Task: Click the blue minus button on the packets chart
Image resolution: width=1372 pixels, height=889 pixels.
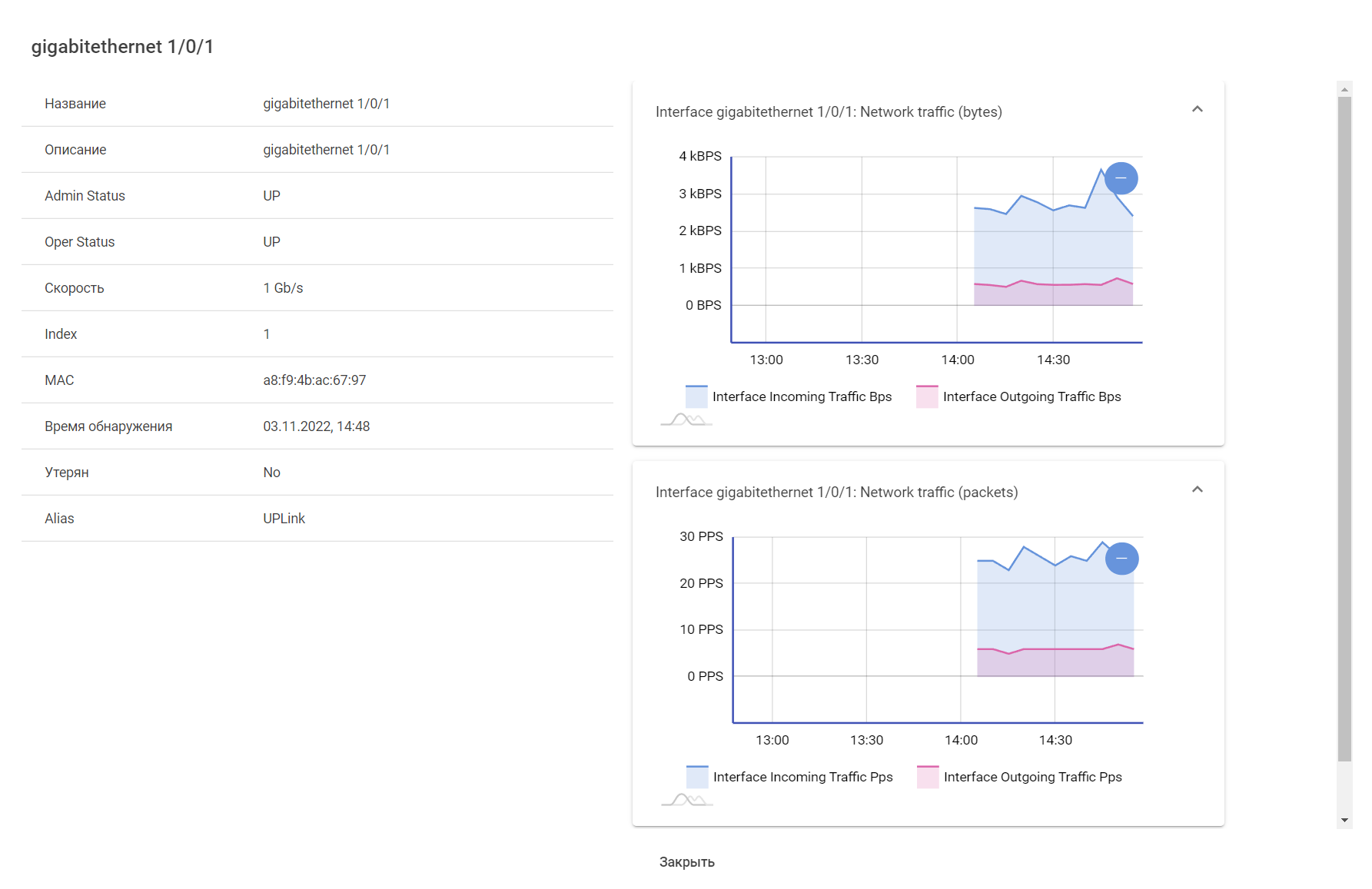Action: click(1121, 559)
